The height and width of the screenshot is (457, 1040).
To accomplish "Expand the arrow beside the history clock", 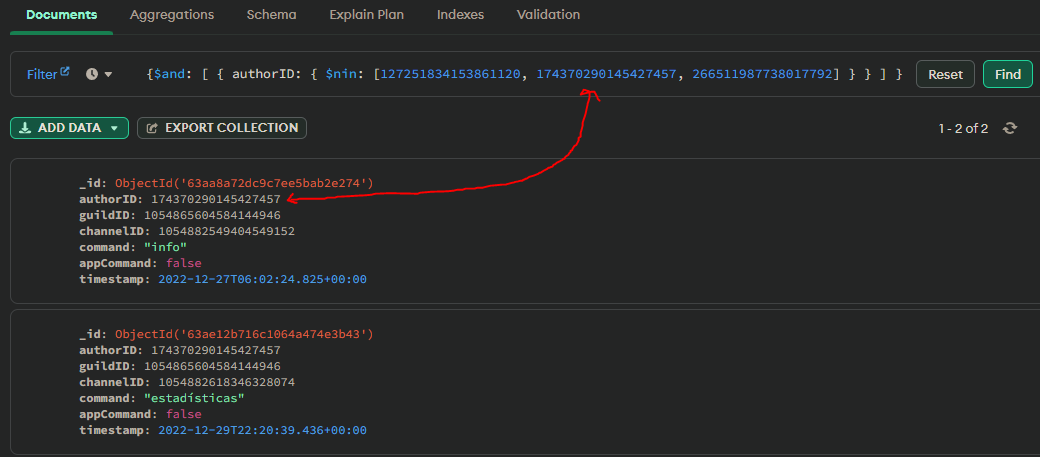I will coord(108,75).
